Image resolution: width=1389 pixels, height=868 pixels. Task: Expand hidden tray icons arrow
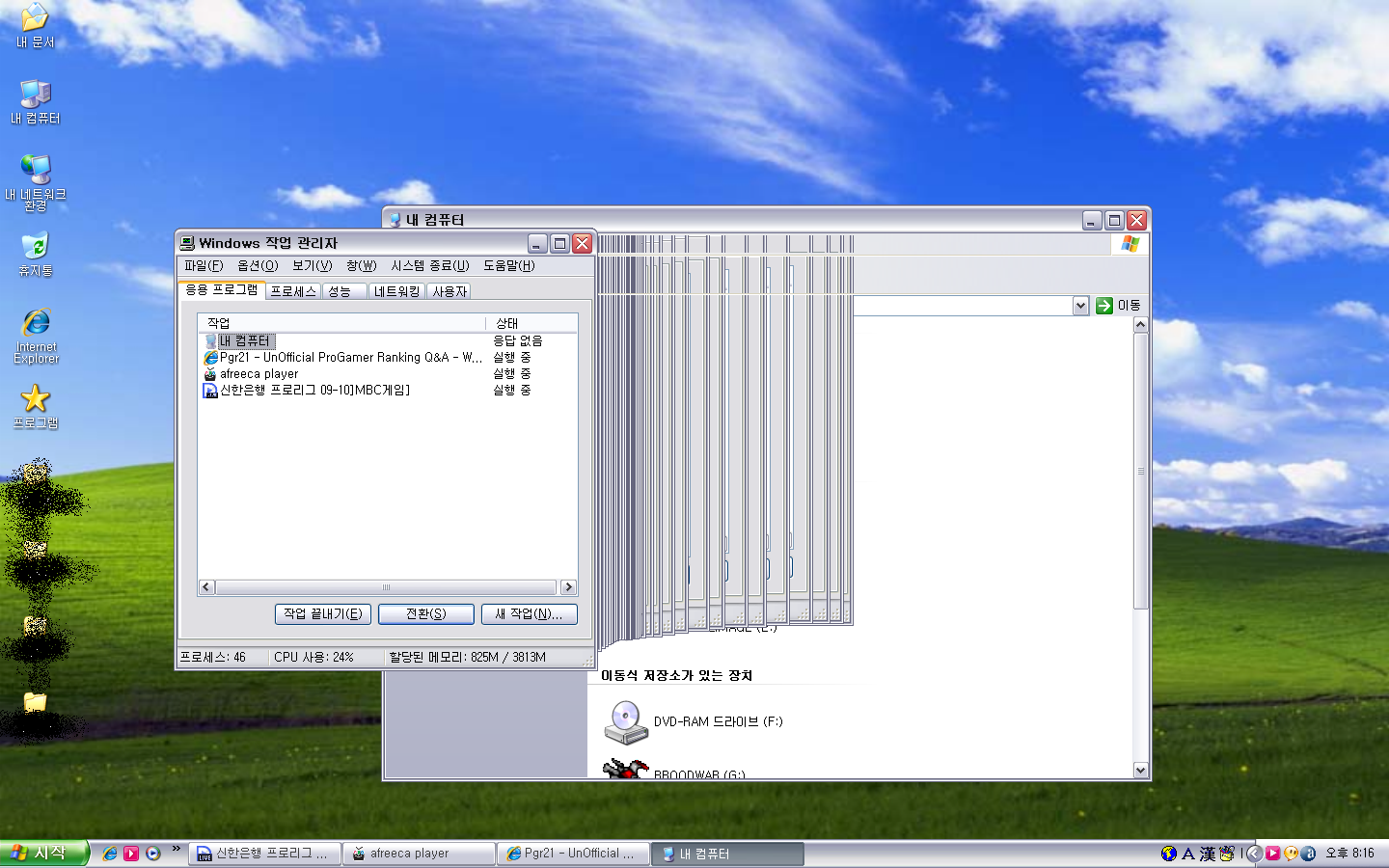tap(1254, 854)
